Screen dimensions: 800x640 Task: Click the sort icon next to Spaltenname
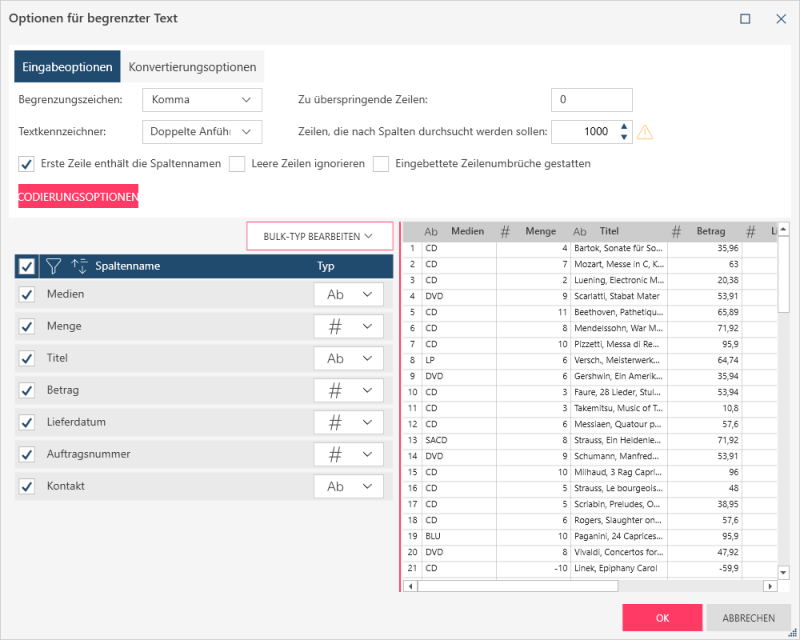tap(80, 266)
